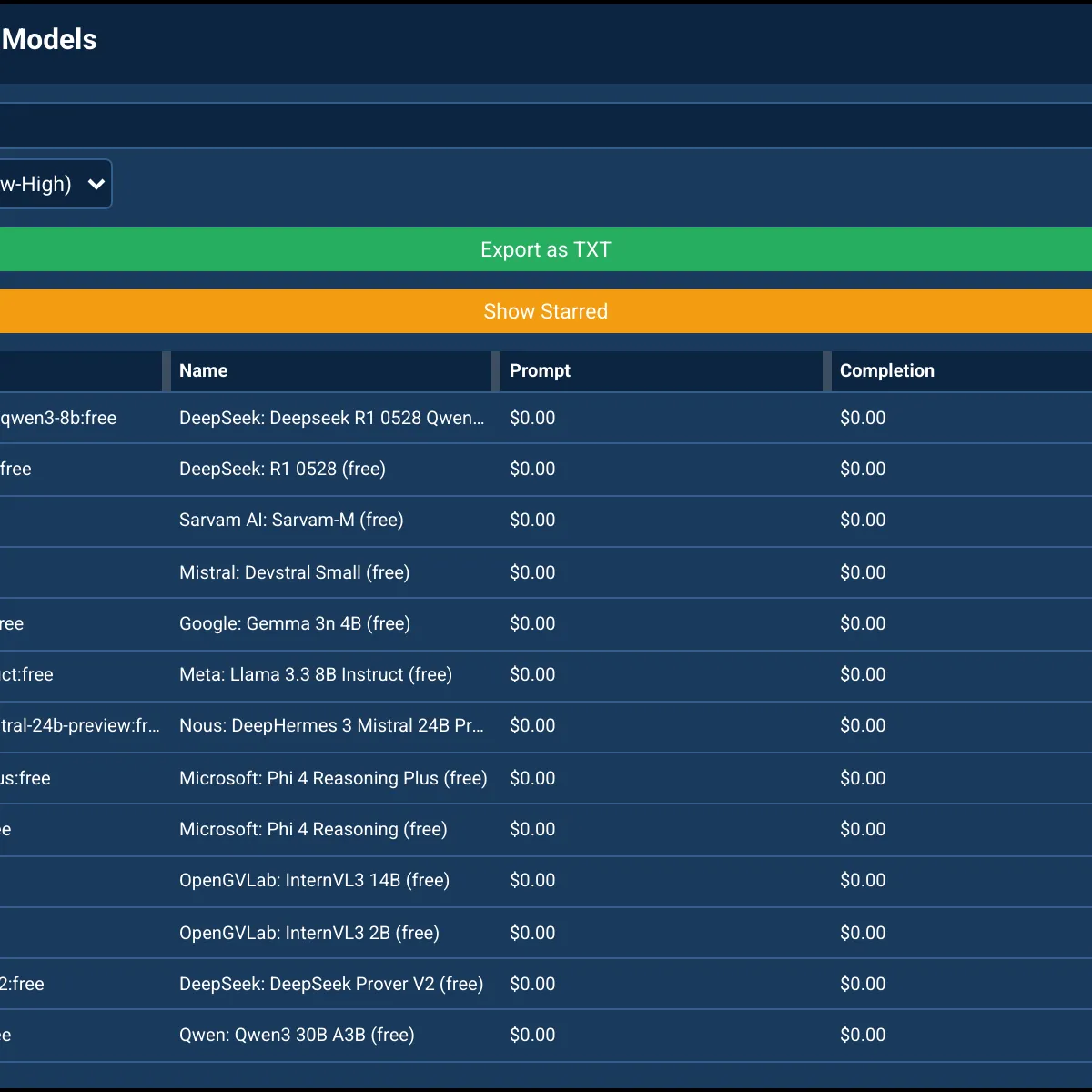
Task: Select Microsoft: Phi 4 Reasoning (free) name
Action: pyautogui.click(x=313, y=829)
